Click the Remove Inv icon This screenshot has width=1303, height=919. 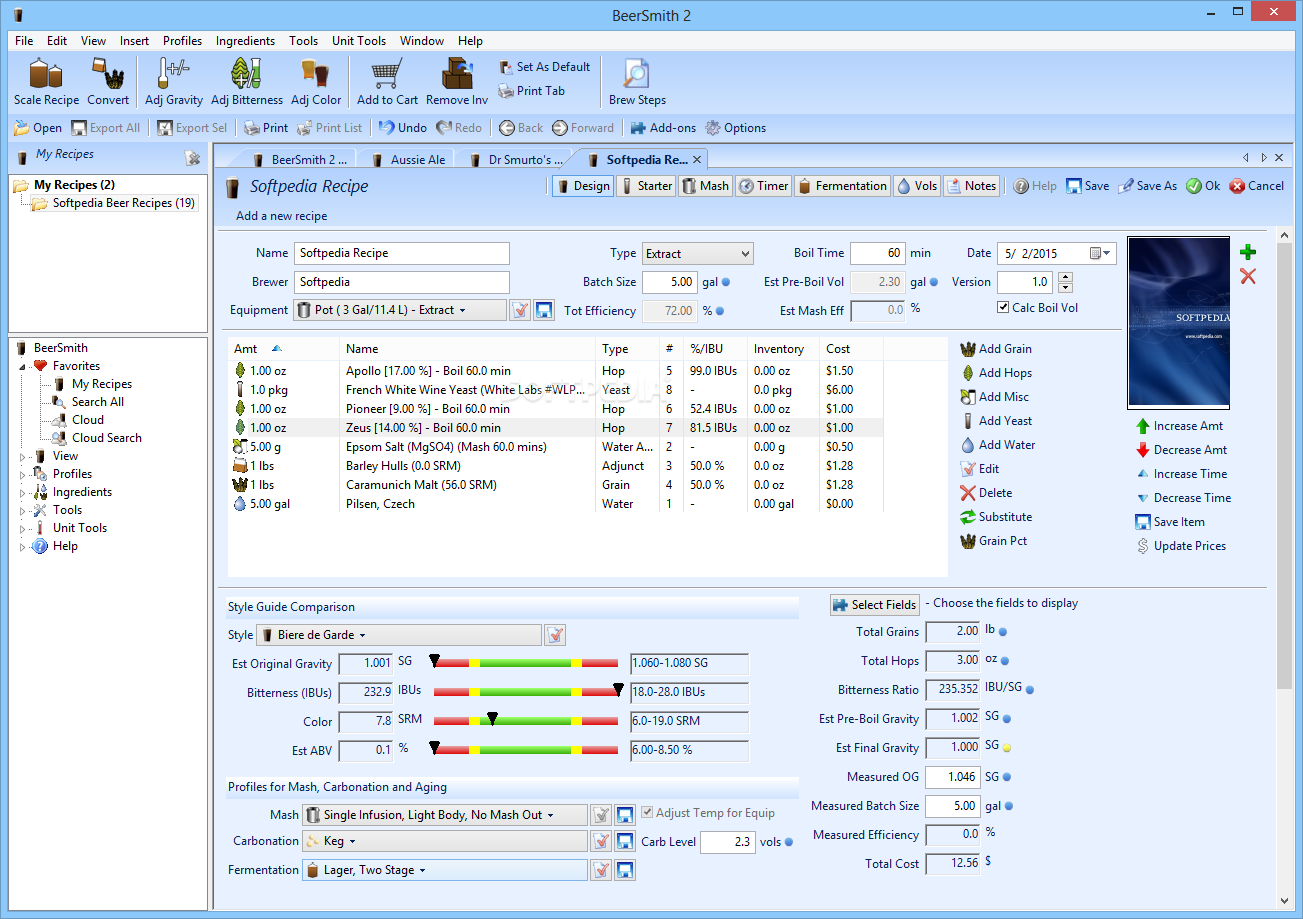pos(457,81)
